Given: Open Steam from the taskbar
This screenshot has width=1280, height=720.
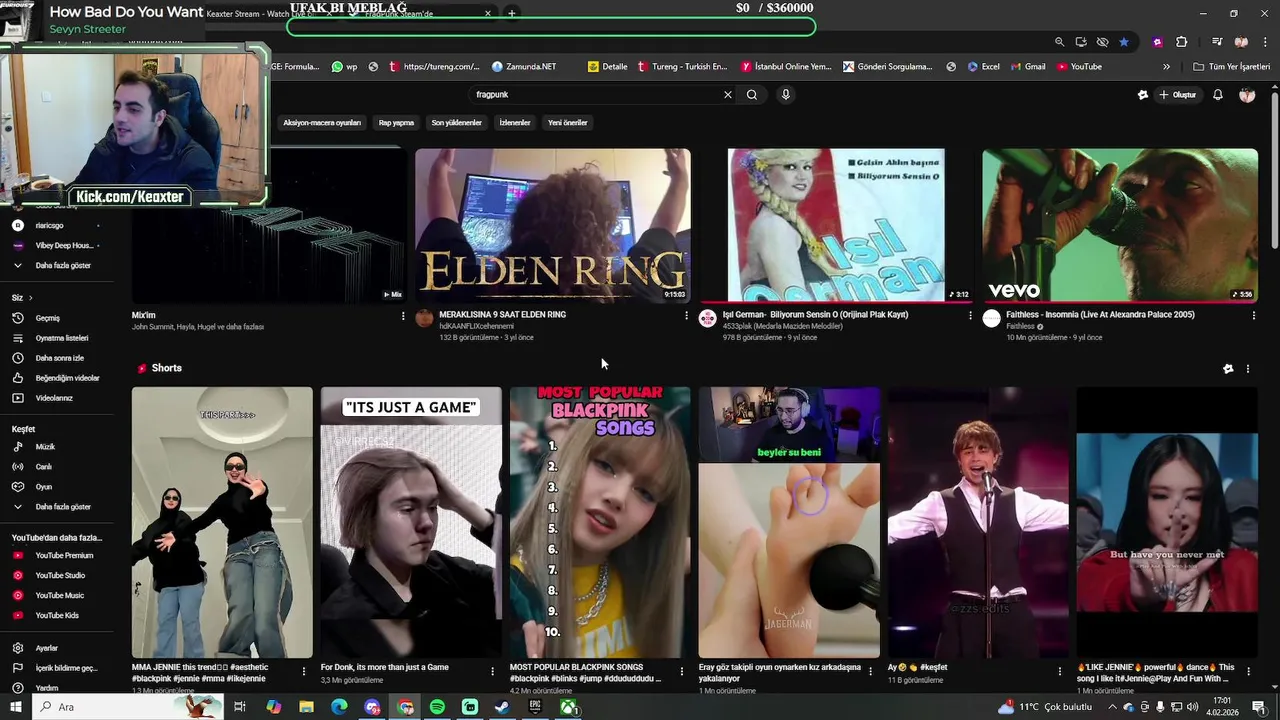Looking at the screenshot, I should pos(502,707).
